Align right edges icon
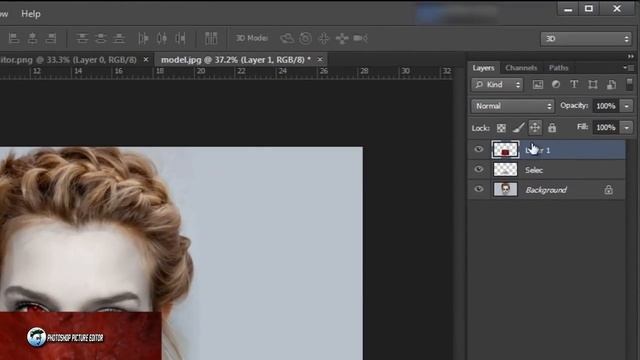This screenshot has width=640, height=360. [x=51, y=38]
